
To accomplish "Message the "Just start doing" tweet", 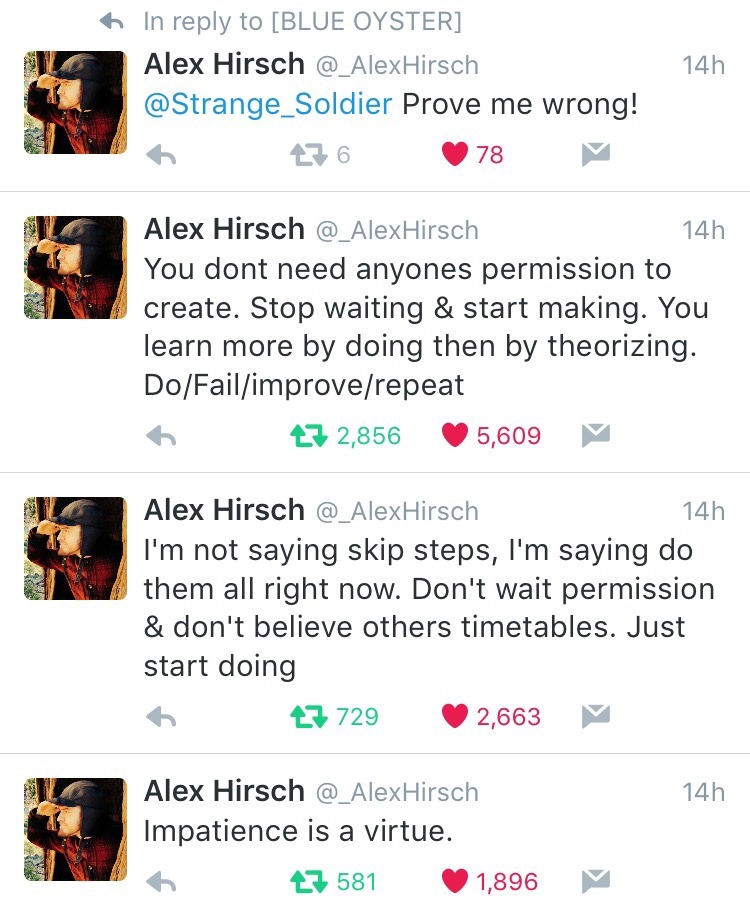I will (x=596, y=716).
